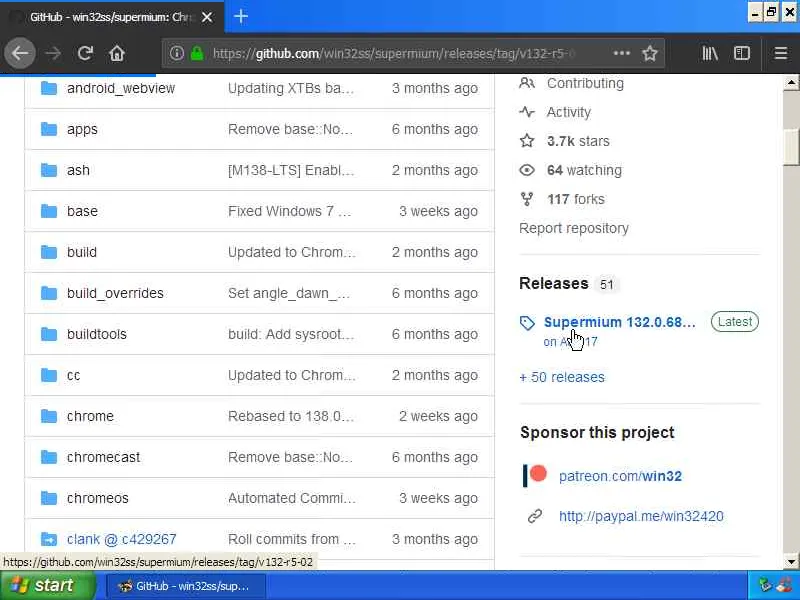Open the Activity link
The image size is (800, 600).
coord(568,112)
